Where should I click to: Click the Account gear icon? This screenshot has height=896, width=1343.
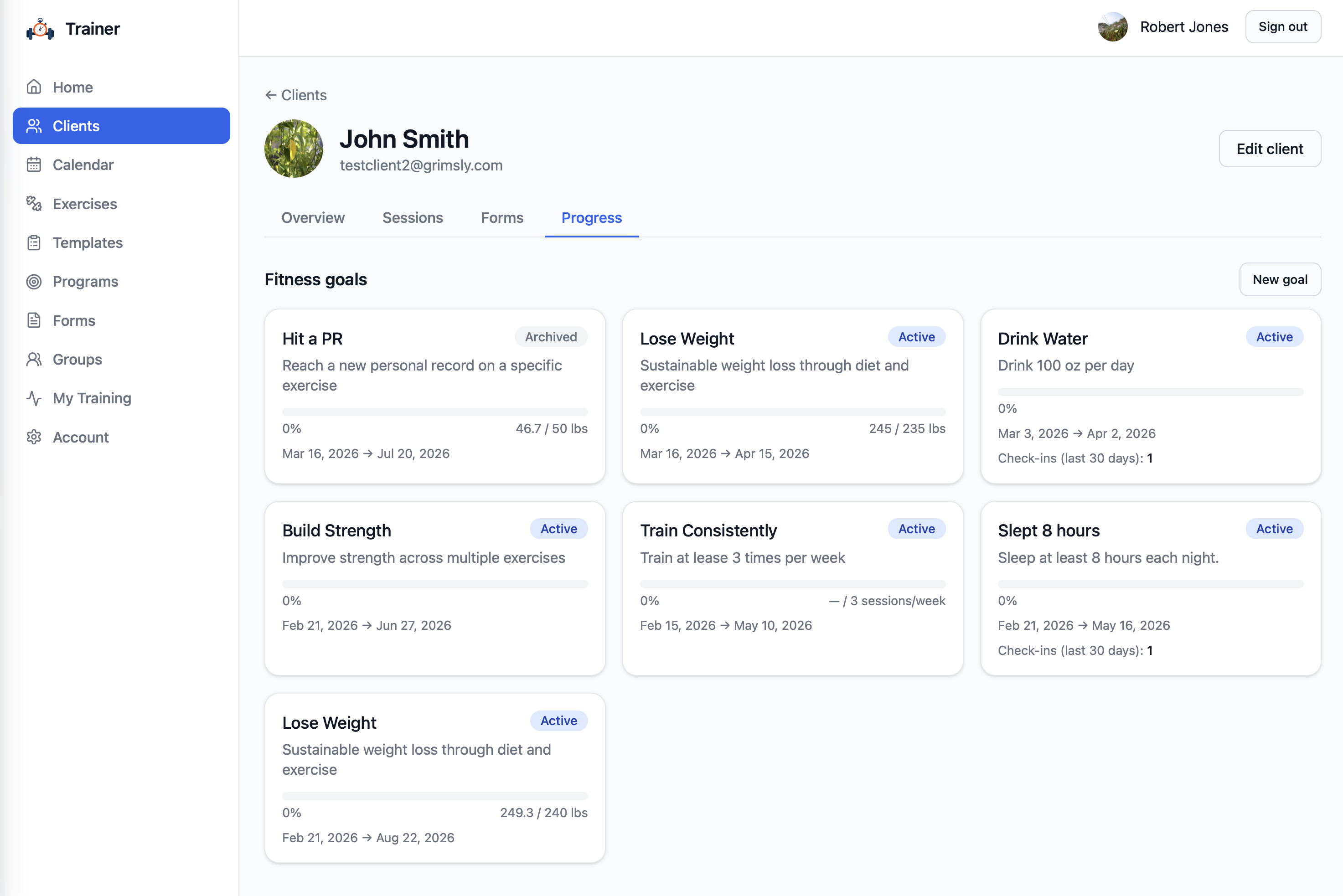point(34,437)
